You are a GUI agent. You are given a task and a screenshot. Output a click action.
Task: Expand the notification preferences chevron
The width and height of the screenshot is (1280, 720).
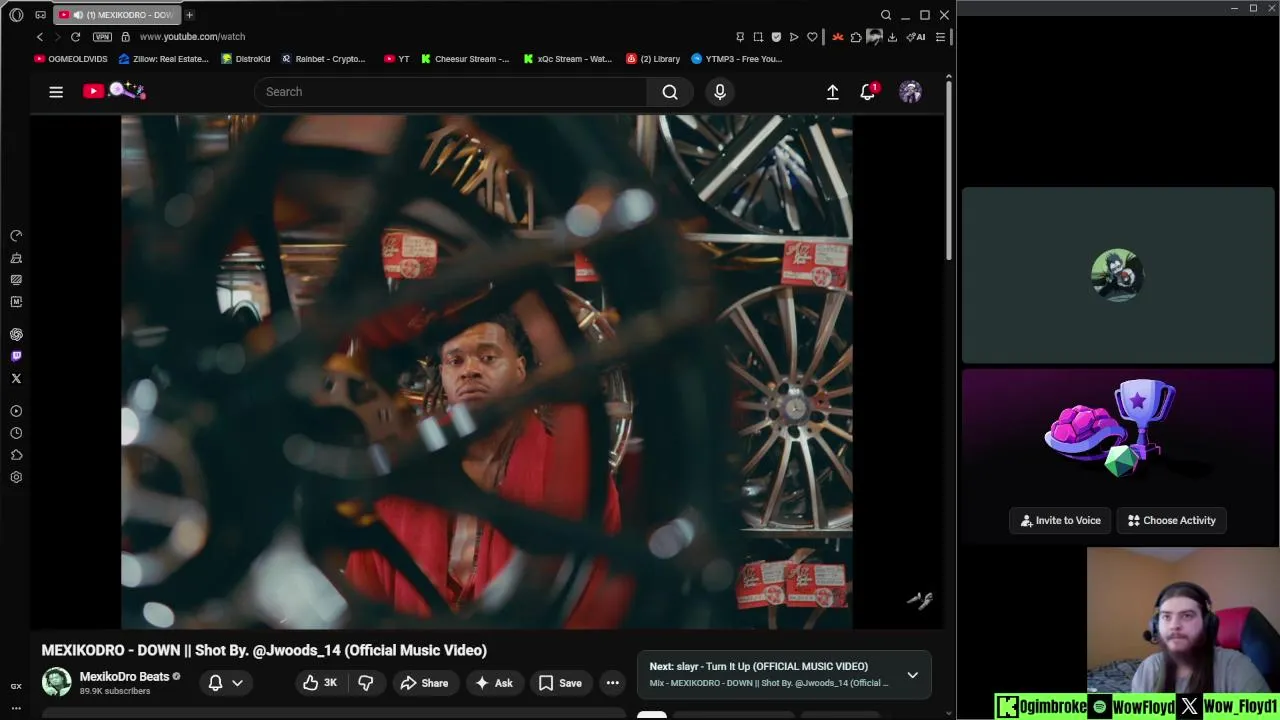237,683
